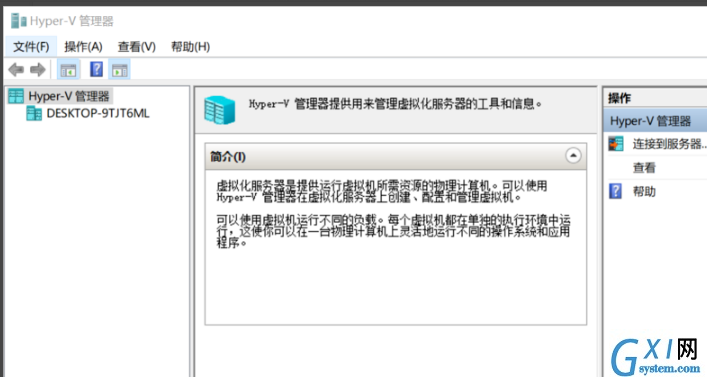
Task: Select DESKTOP-9TJT6ML in the tree
Action: click(98, 113)
